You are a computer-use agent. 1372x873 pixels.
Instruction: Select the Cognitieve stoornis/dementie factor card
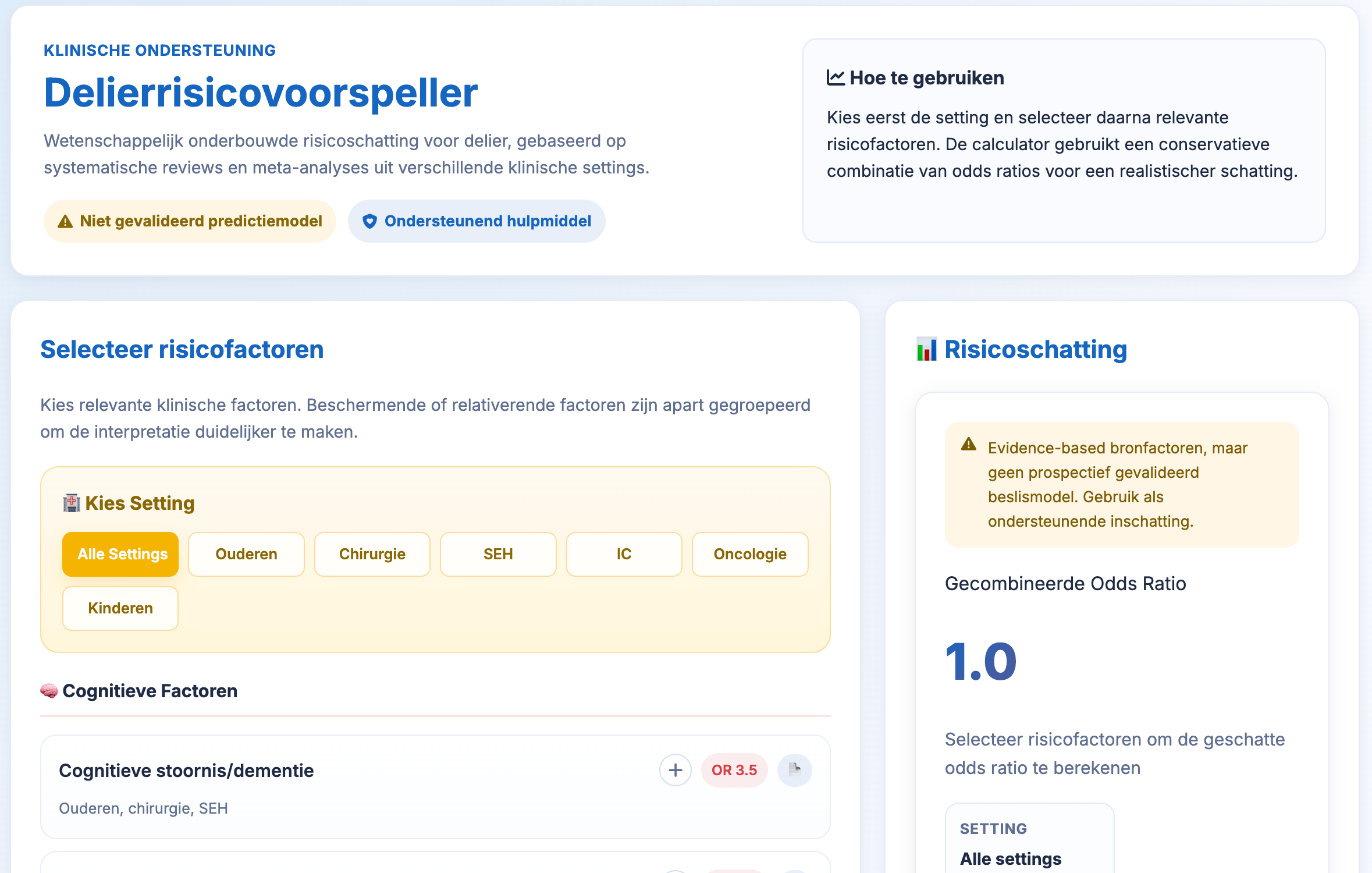(435, 787)
